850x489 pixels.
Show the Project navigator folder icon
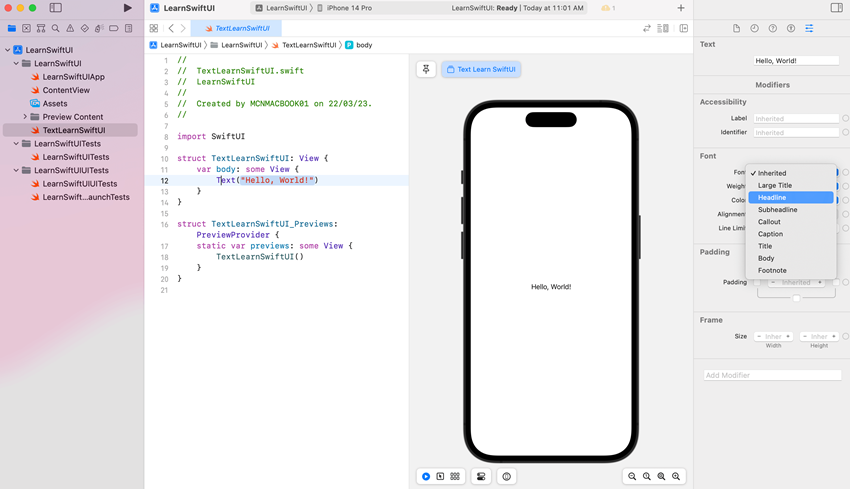(11, 28)
